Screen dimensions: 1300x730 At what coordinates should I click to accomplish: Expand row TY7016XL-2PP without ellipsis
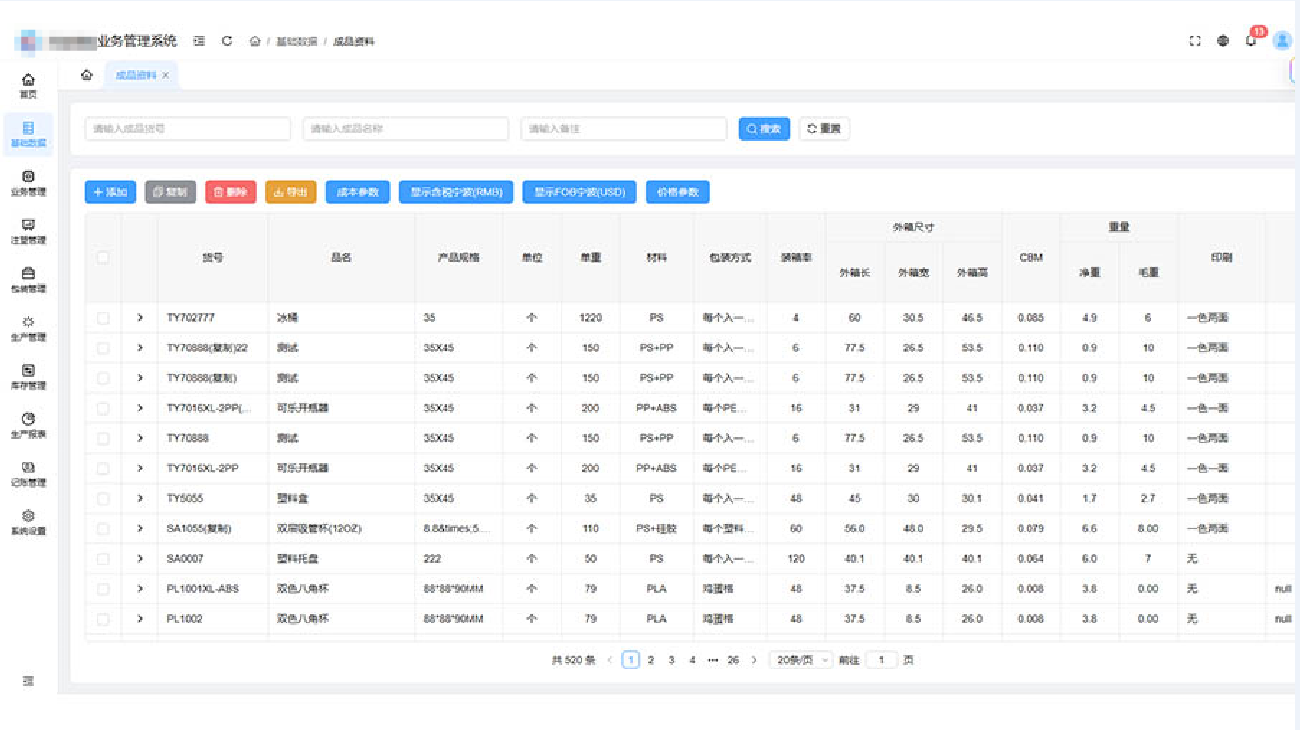(x=140, y=468)
